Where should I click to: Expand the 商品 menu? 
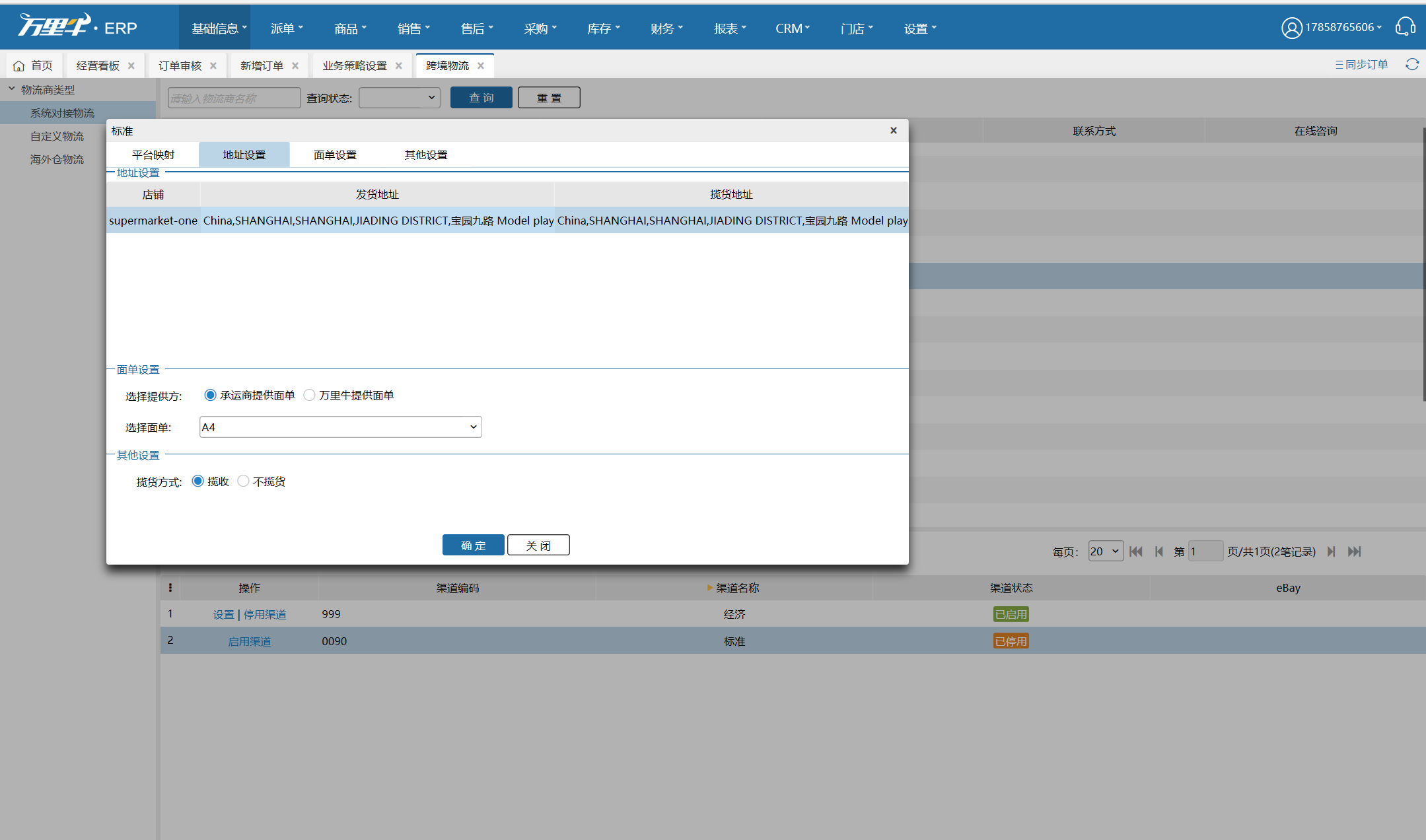click(x=350, y=28)
